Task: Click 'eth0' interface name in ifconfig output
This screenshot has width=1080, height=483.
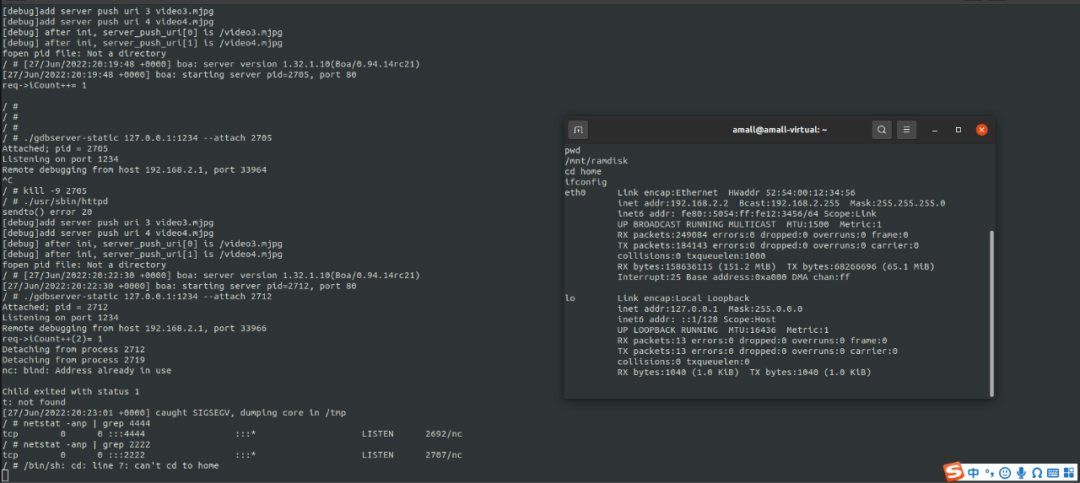Action: pyautogui.click(x=575, y=192)
